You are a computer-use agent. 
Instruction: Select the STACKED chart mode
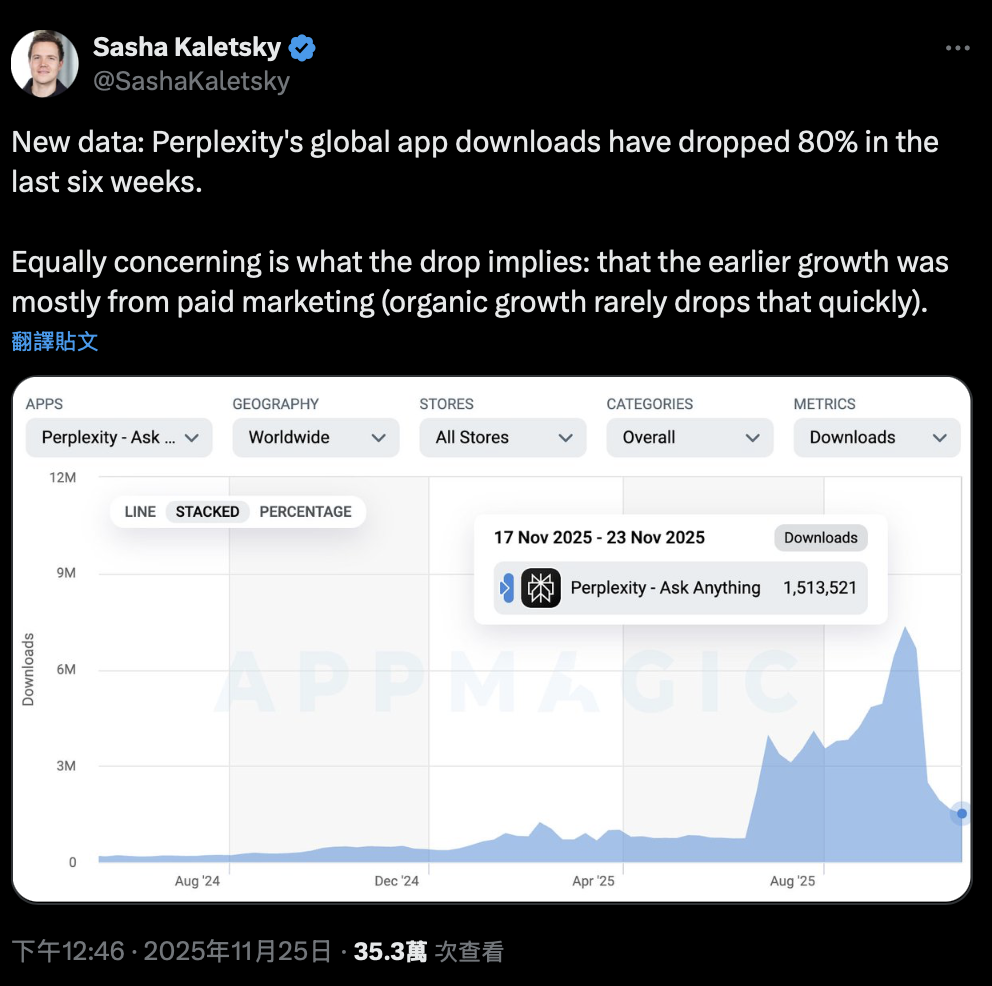click(x=207, y=512)
